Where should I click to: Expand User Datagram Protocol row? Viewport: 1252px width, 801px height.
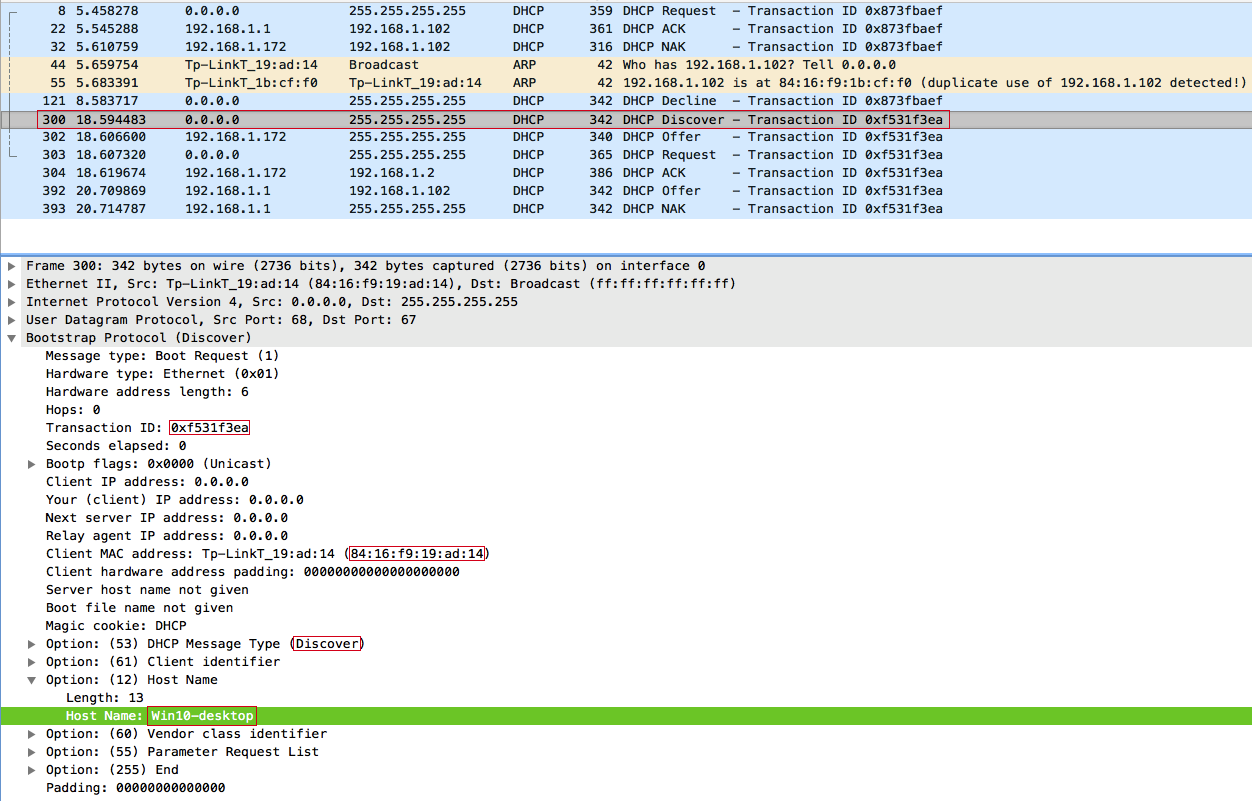click(12, 320)
